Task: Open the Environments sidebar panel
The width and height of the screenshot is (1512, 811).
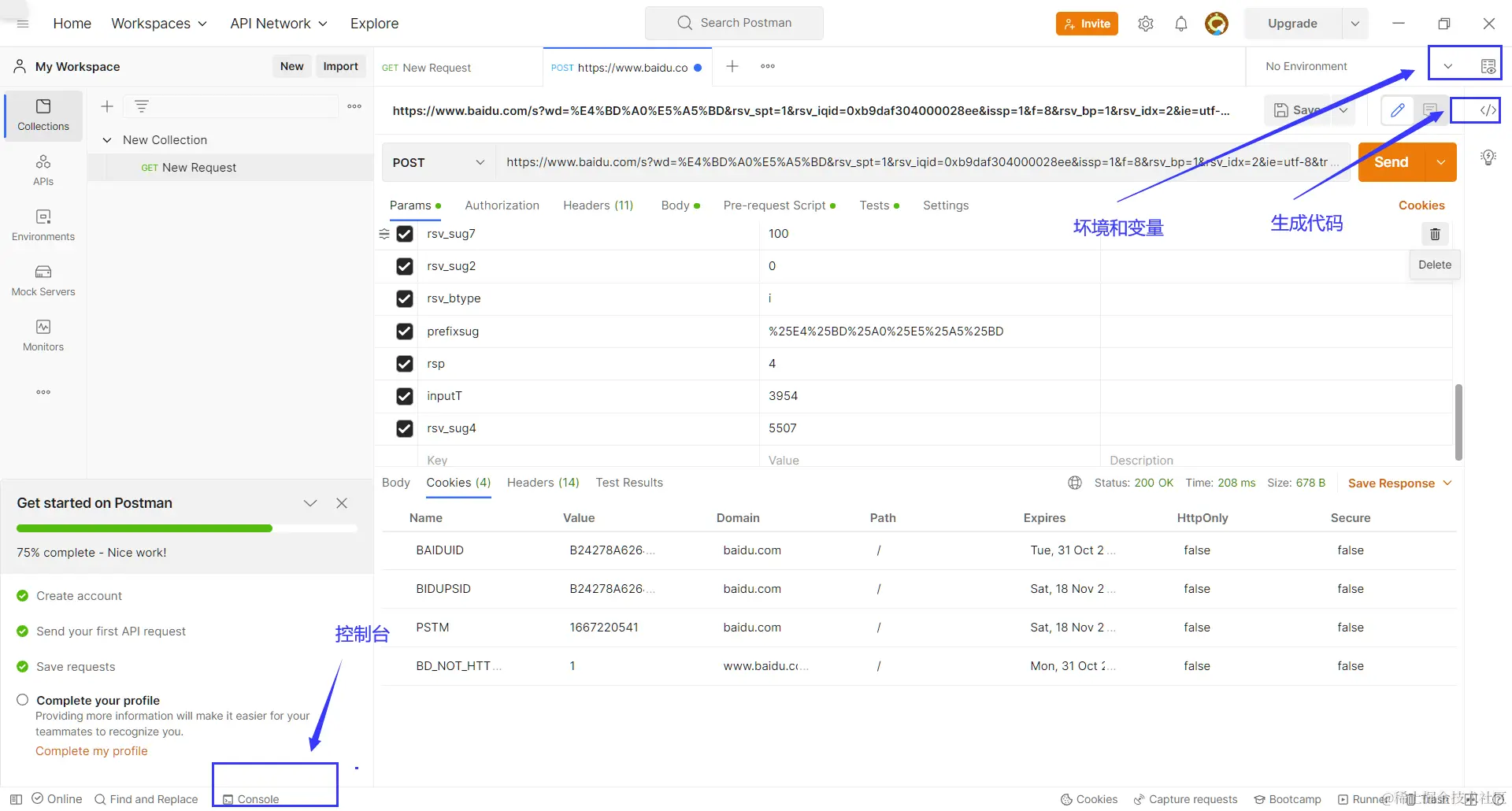Action: point(43,225)
